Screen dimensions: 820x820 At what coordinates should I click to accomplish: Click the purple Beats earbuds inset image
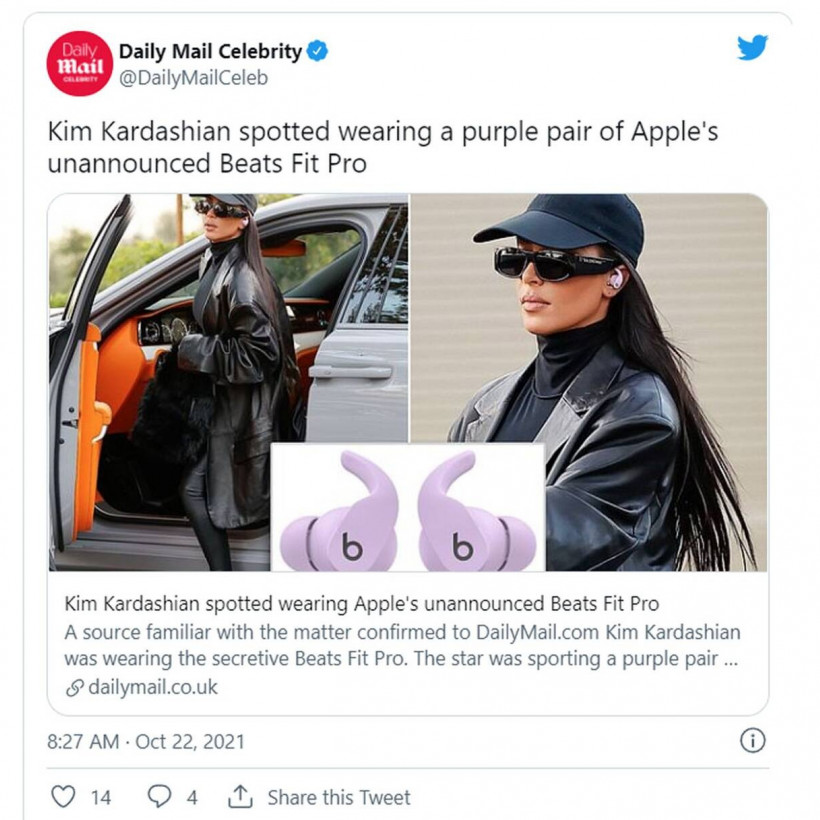[408, 507]
